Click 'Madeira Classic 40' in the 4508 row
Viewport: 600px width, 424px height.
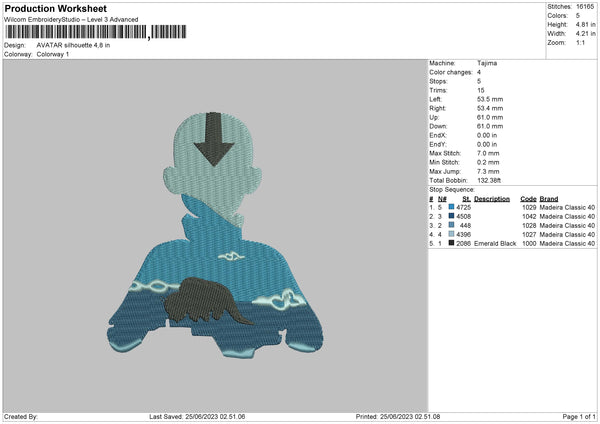click(567, 217)
